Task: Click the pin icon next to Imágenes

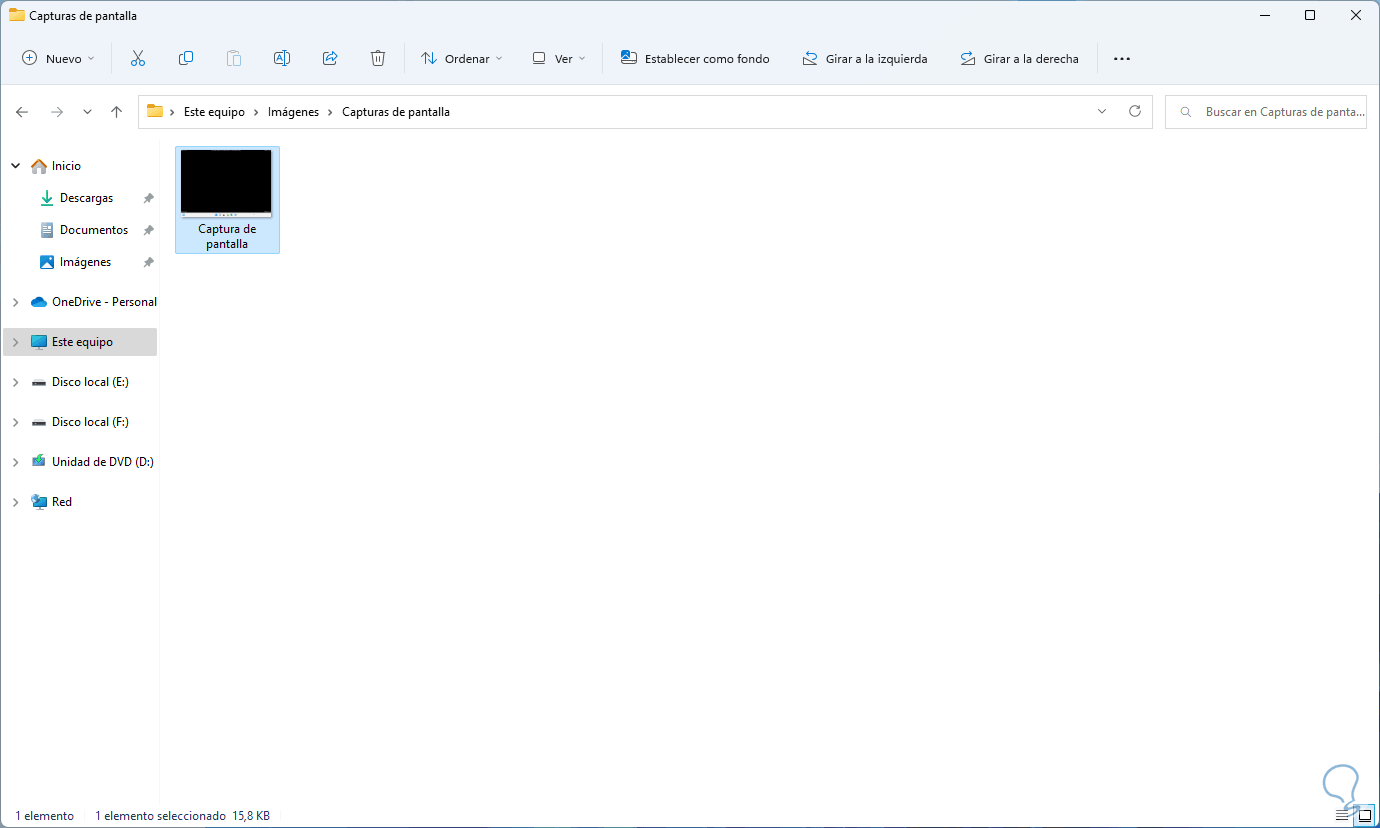Action: click(148, 262)
